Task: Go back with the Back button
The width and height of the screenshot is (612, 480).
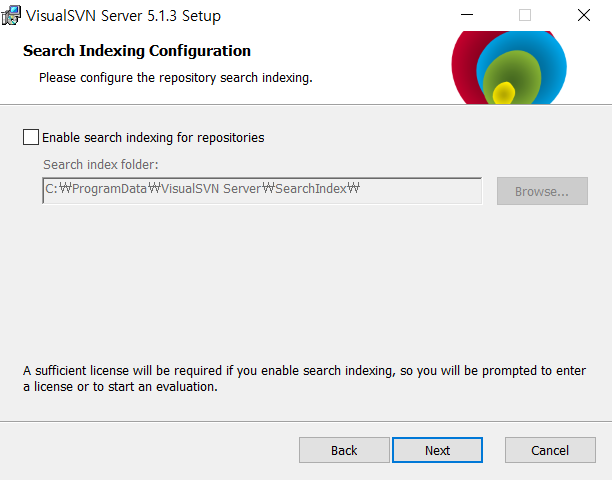Action: click(344, 450)
